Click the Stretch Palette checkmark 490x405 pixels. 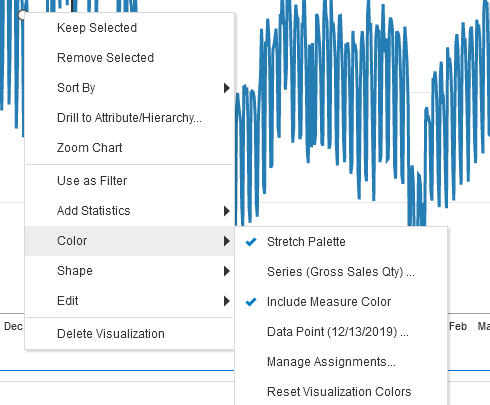coord(251,242)
